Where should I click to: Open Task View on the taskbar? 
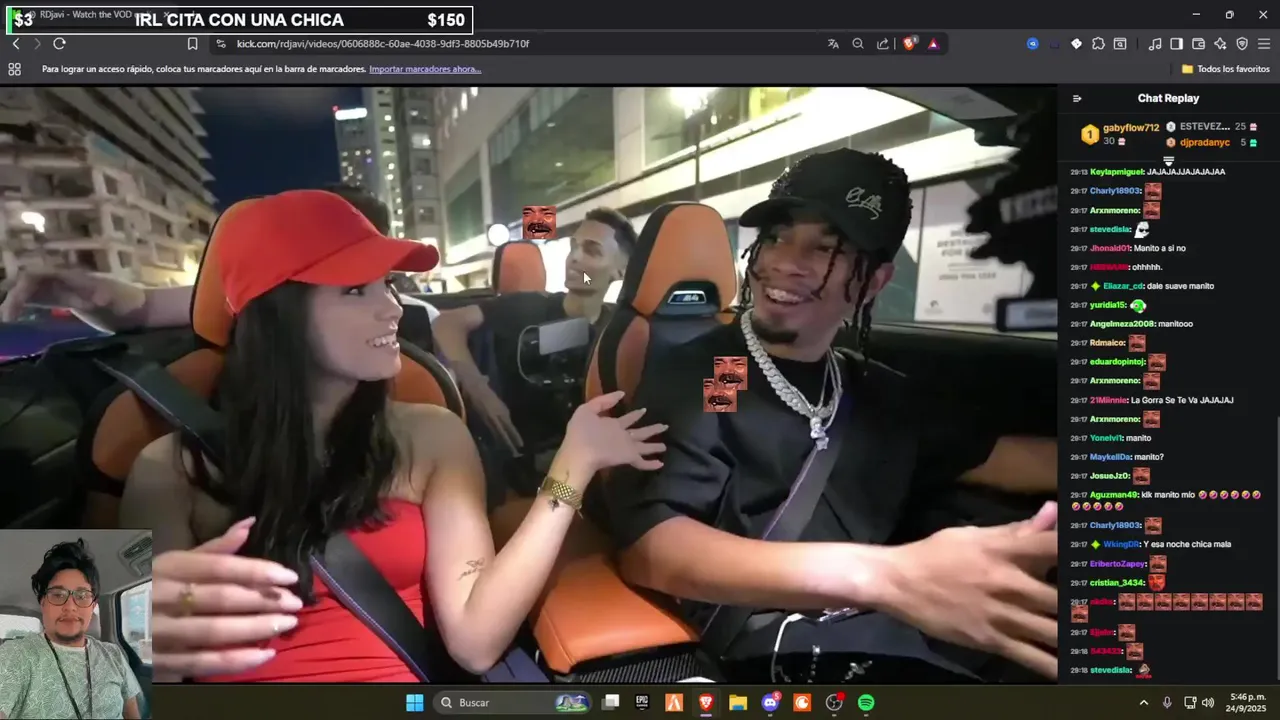coord(610,703)
